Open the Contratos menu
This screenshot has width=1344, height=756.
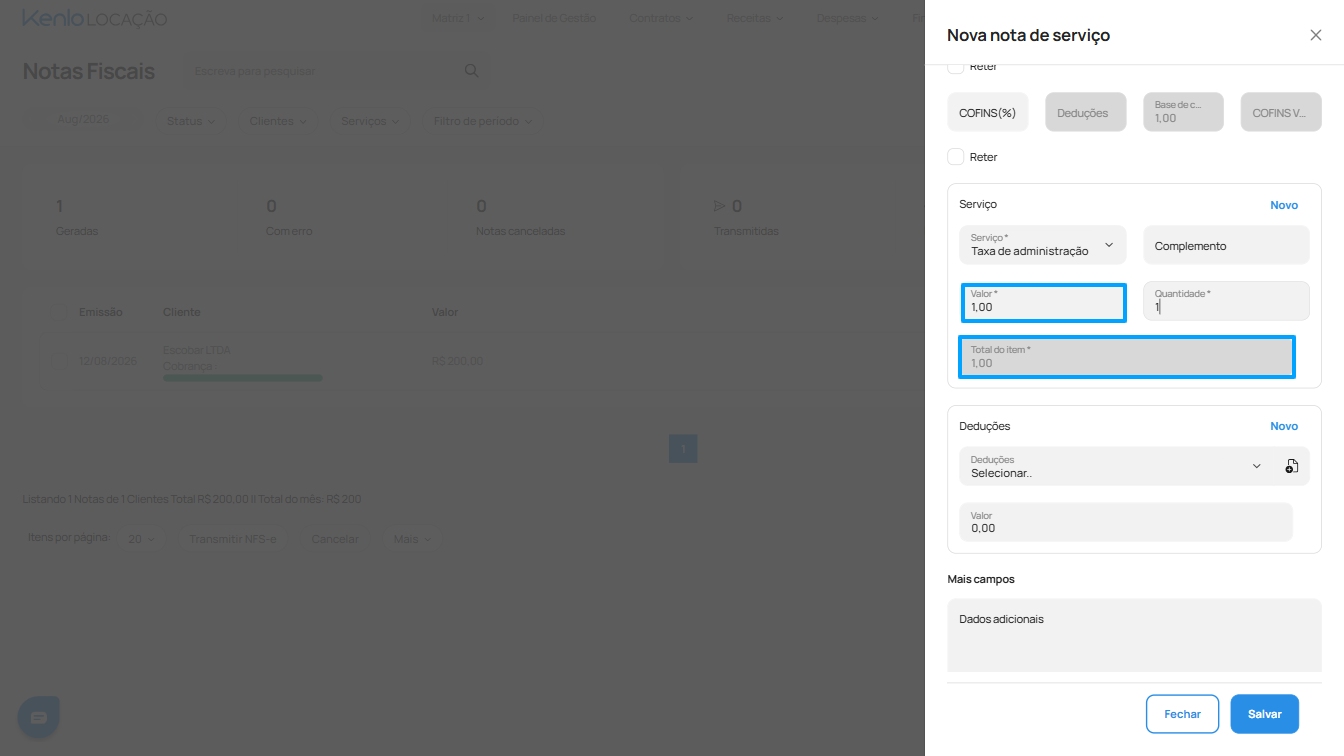(663, 18)
